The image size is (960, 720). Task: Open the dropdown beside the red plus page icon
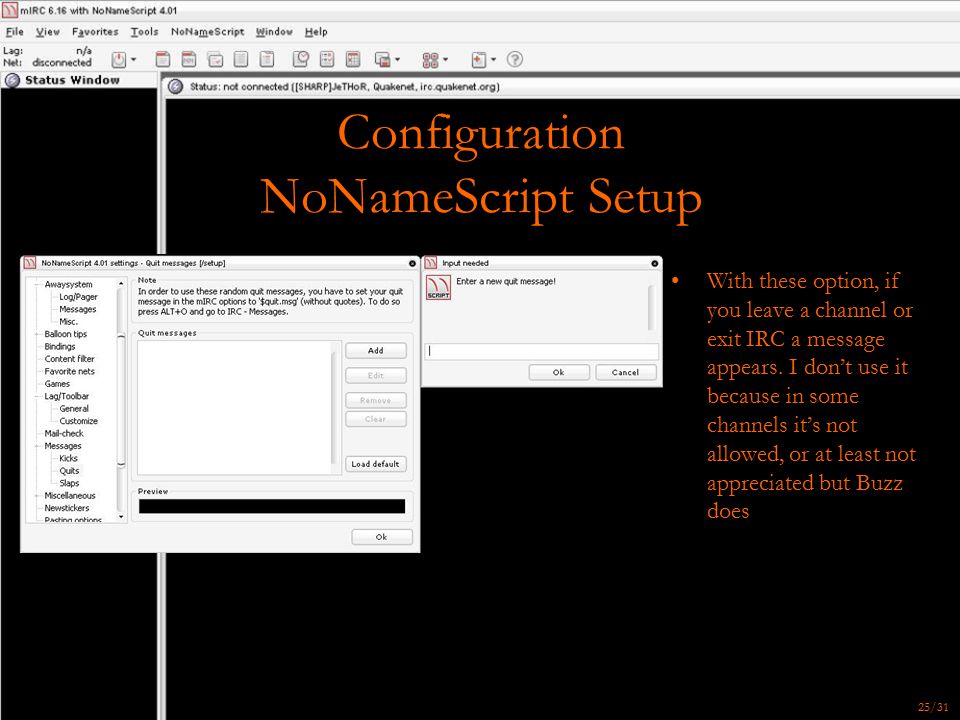[x=493, y=59]
